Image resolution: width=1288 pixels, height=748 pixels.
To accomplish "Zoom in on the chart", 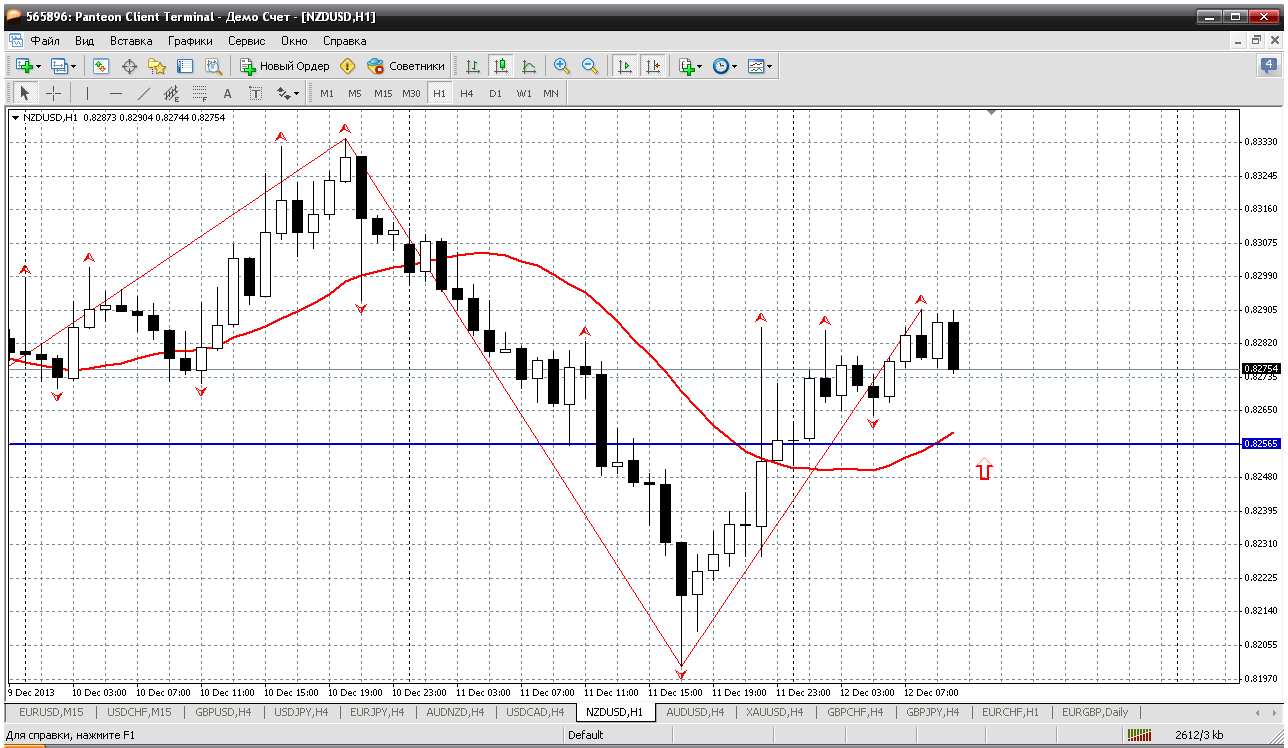I will [562, 66].
